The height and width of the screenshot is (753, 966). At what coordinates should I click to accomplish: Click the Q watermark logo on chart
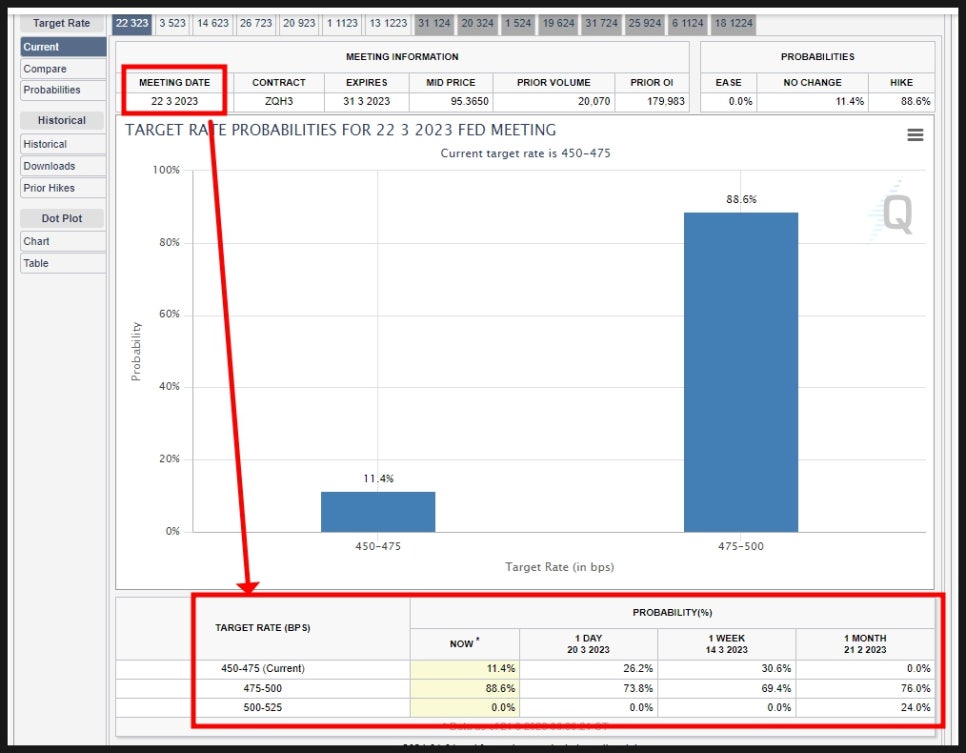(893, 212)
